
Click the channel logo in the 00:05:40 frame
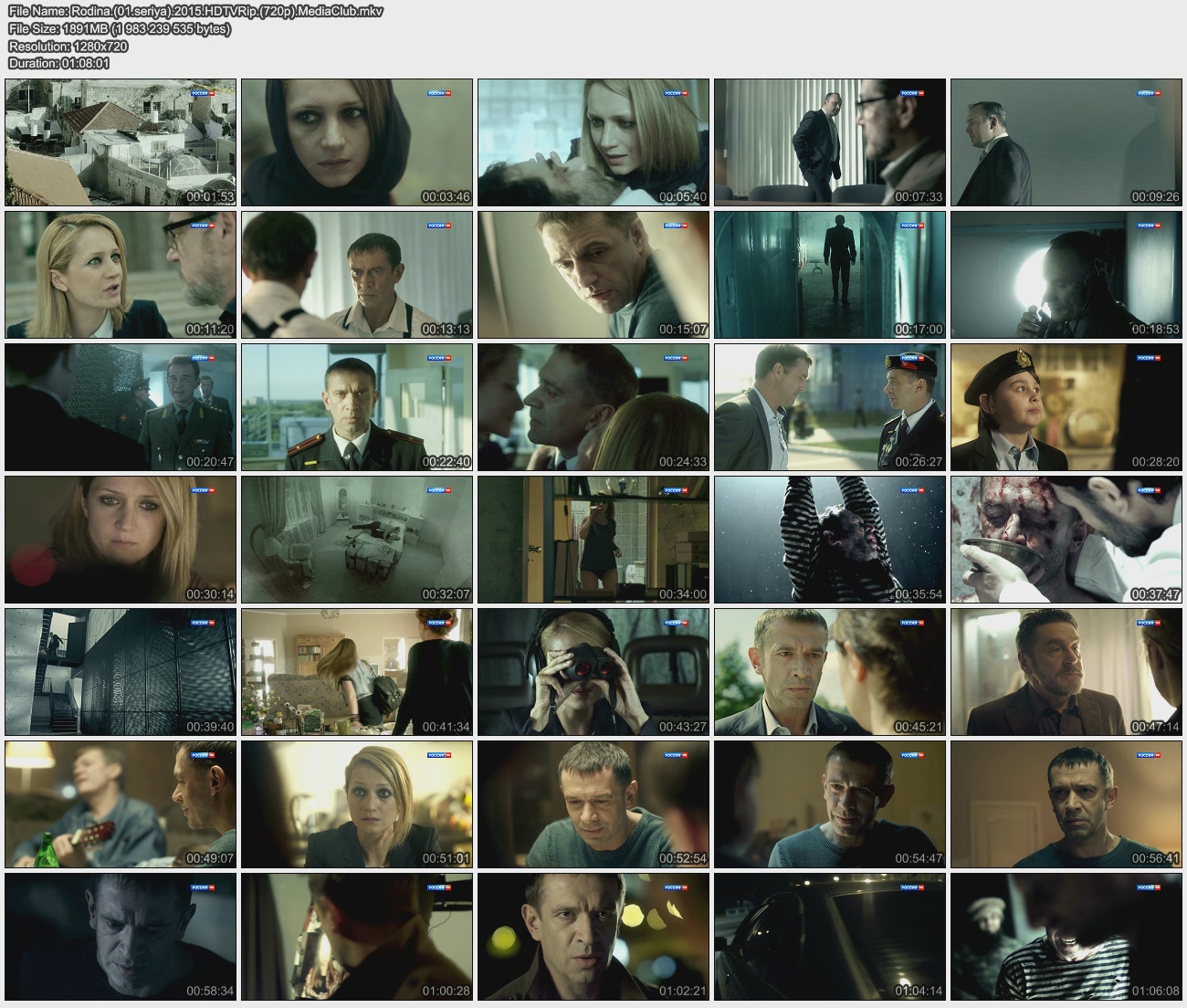[x=675, y=93]
